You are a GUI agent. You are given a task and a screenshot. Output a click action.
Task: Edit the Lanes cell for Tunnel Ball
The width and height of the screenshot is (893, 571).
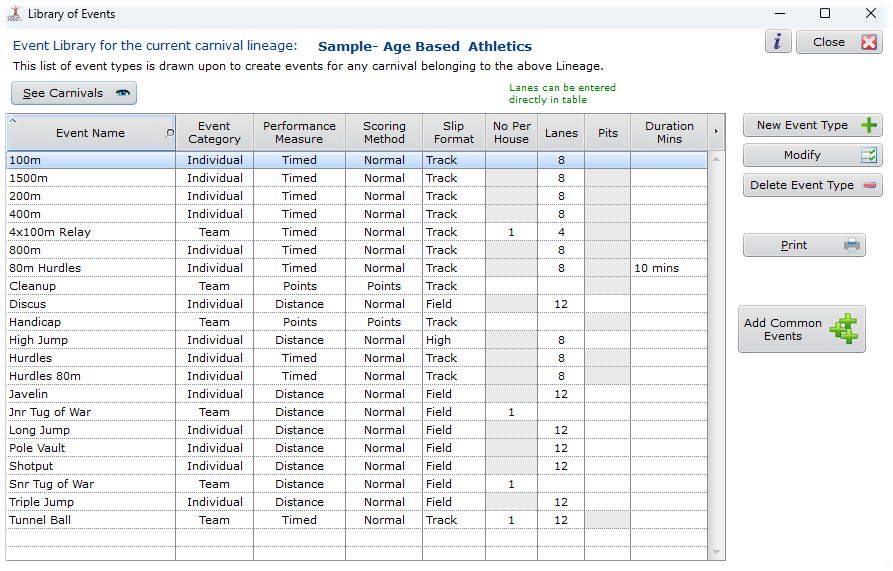[561, 520]
